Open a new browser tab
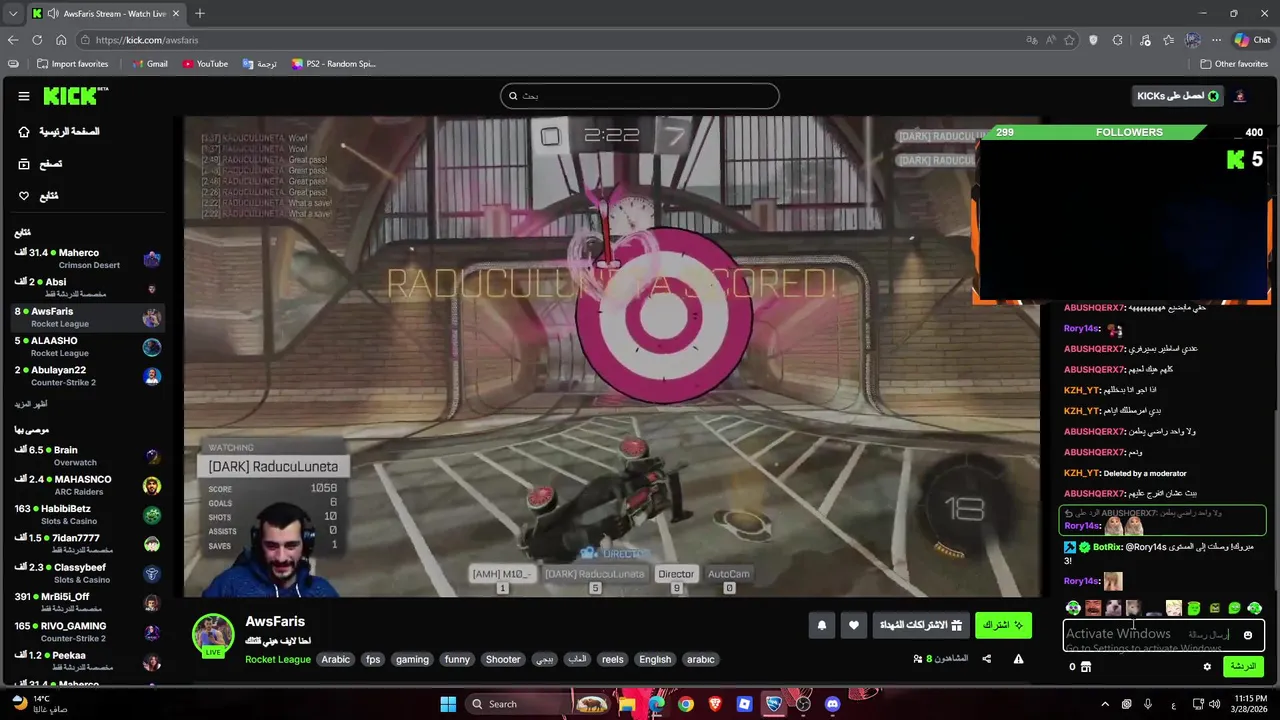 click(200, 14)
